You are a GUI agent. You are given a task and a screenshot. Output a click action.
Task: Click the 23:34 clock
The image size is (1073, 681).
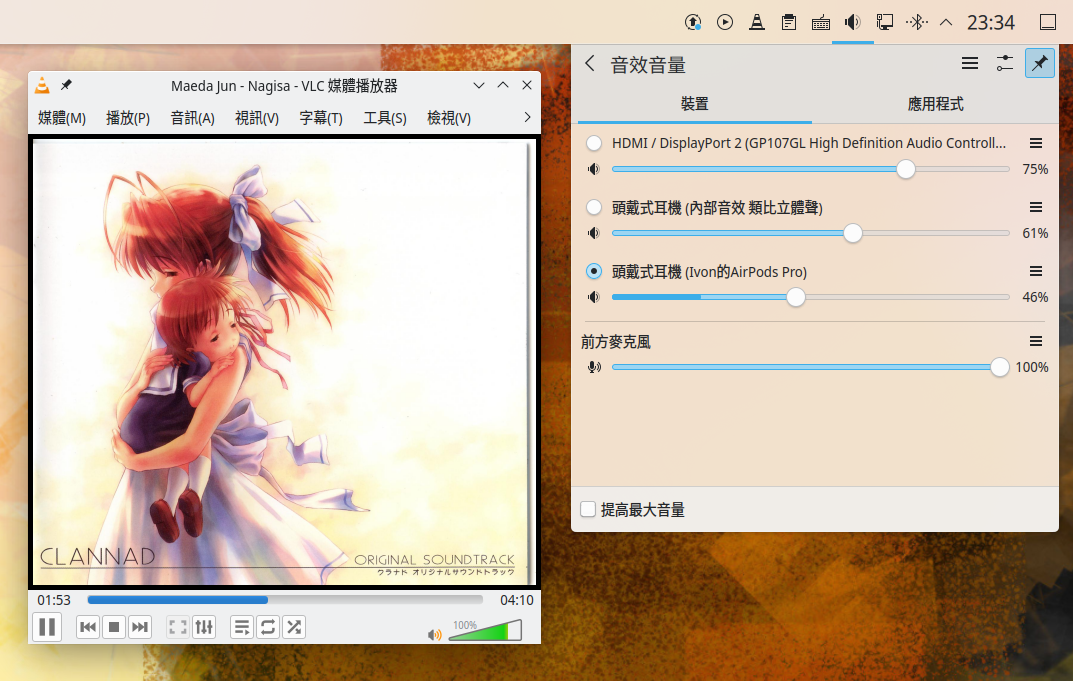tap(990, 23)
